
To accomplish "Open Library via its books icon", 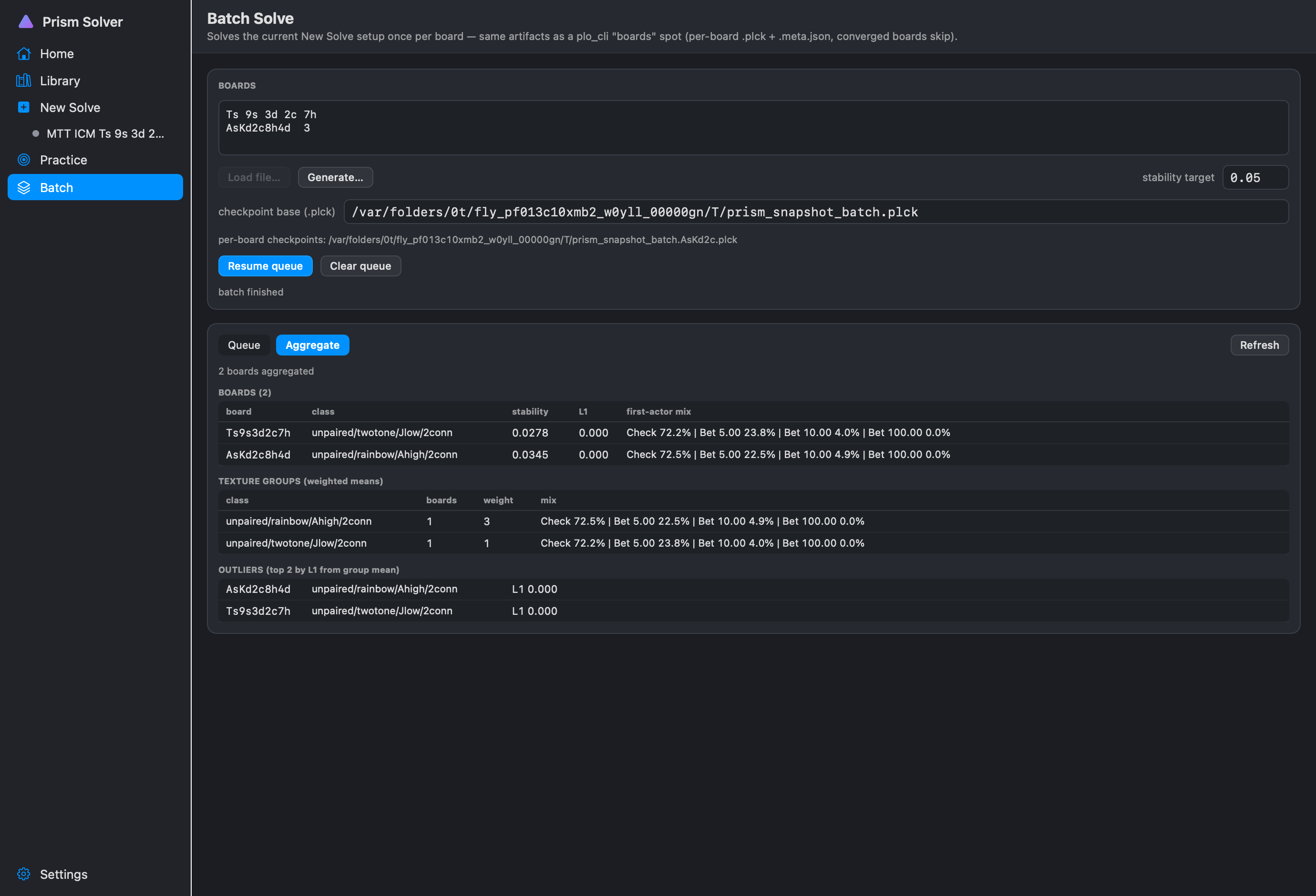I will tap(24, 81).
